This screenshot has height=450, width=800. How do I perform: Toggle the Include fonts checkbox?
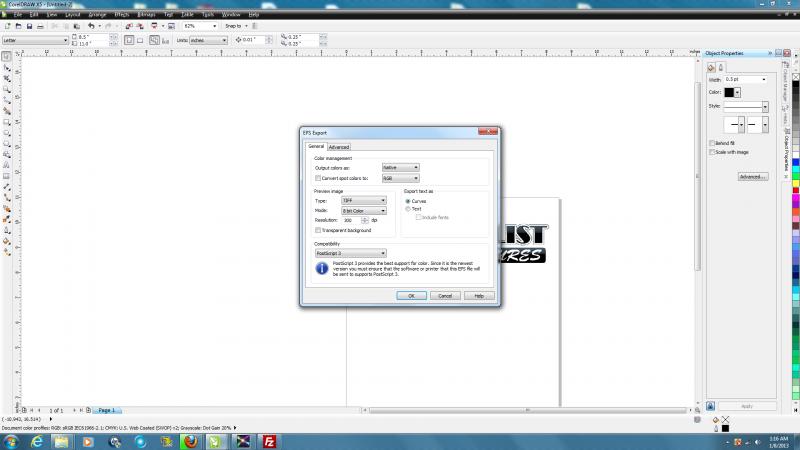tap(418, 217)
